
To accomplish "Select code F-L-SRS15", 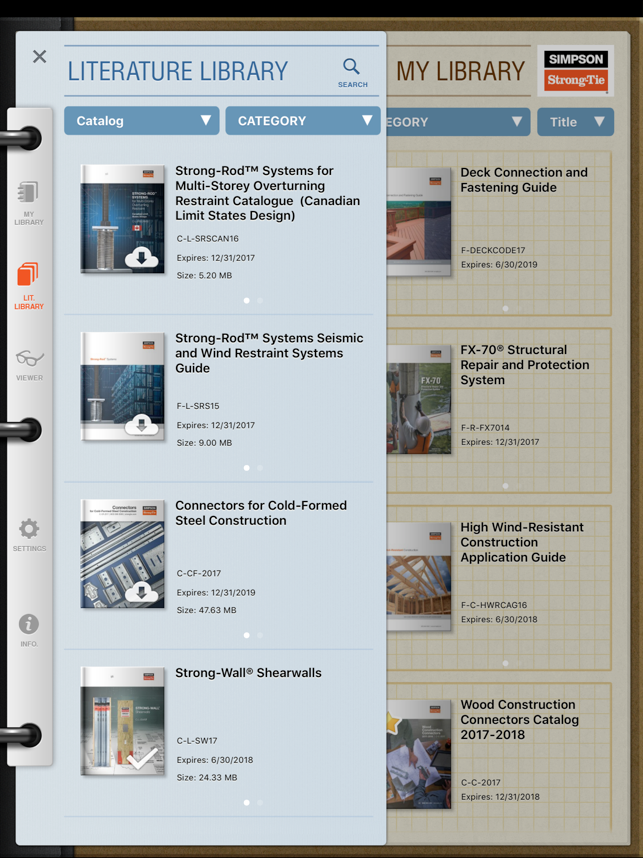I will coord(198,406).
